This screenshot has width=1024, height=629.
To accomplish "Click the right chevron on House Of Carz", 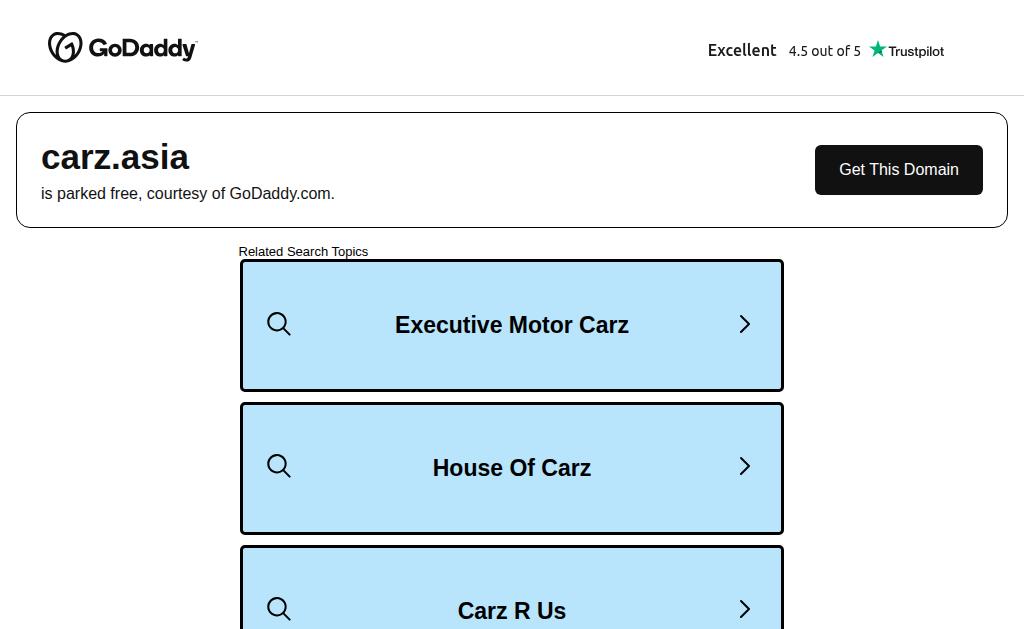I will pyautogui.click(x=744, y=466).
